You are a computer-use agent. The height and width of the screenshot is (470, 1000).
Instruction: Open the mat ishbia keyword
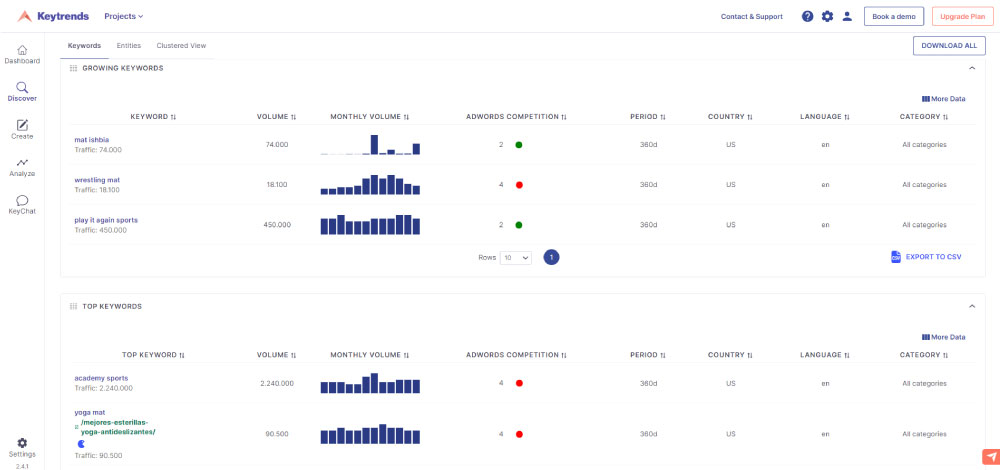point(92,140)
